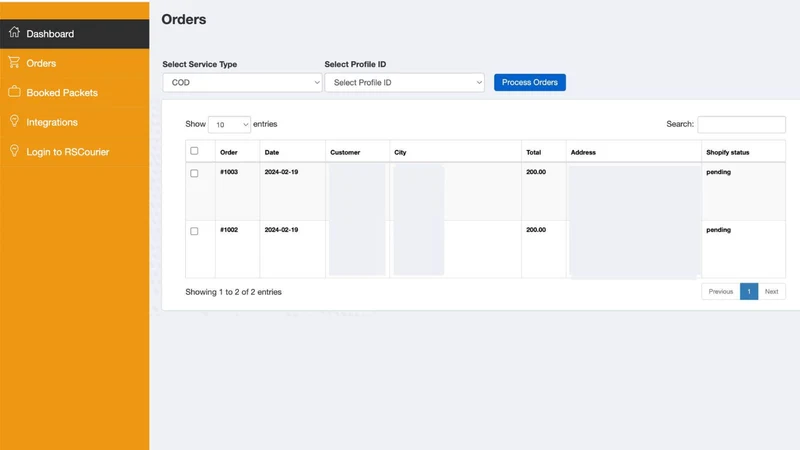Check the box for order #1002
800x450 pixels.
[194, 231]
